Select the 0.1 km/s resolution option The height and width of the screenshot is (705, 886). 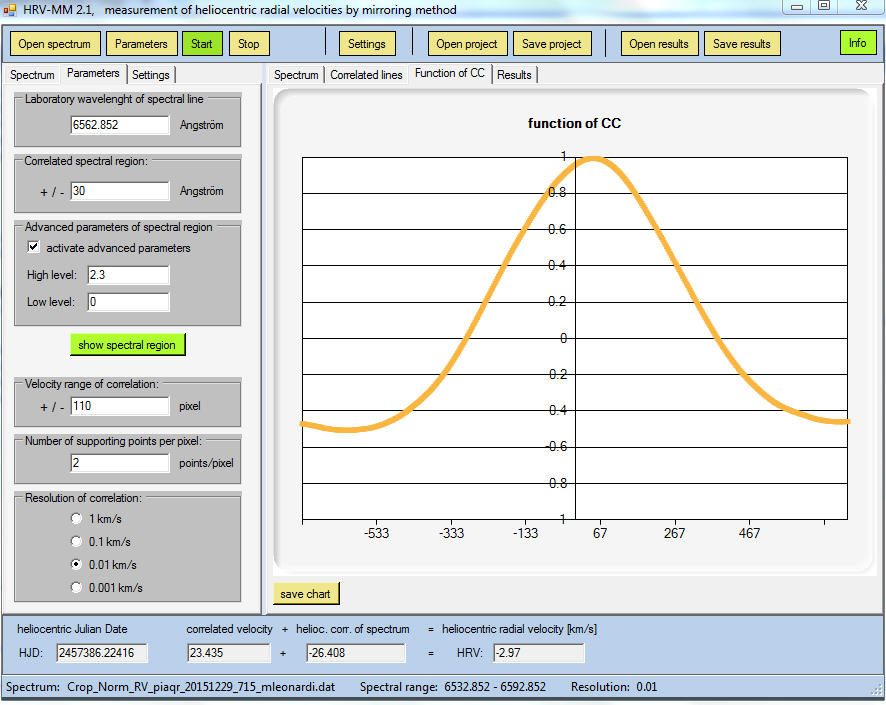click(x=77, y=542)
